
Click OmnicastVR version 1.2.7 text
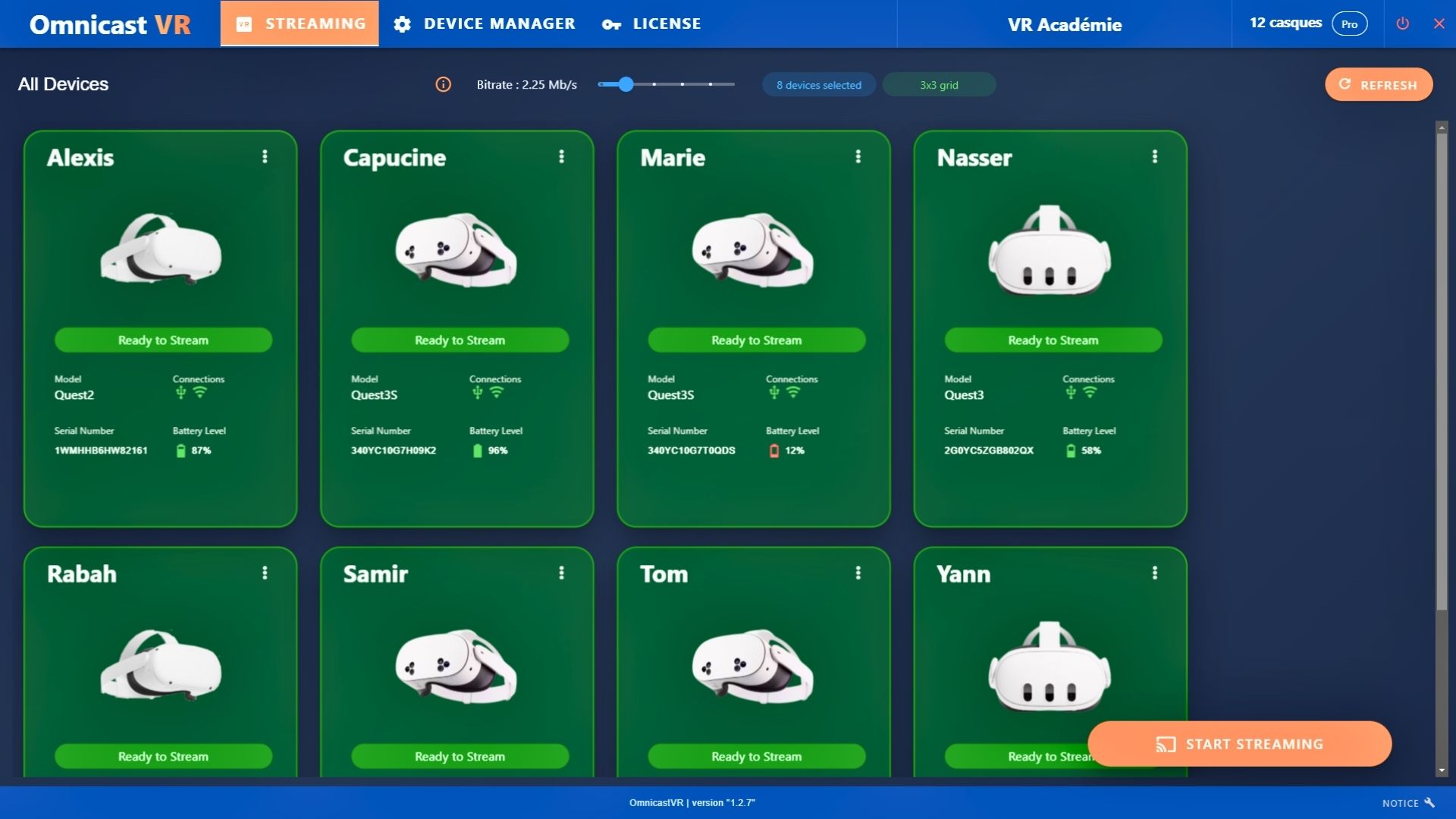tap(692, 802)
